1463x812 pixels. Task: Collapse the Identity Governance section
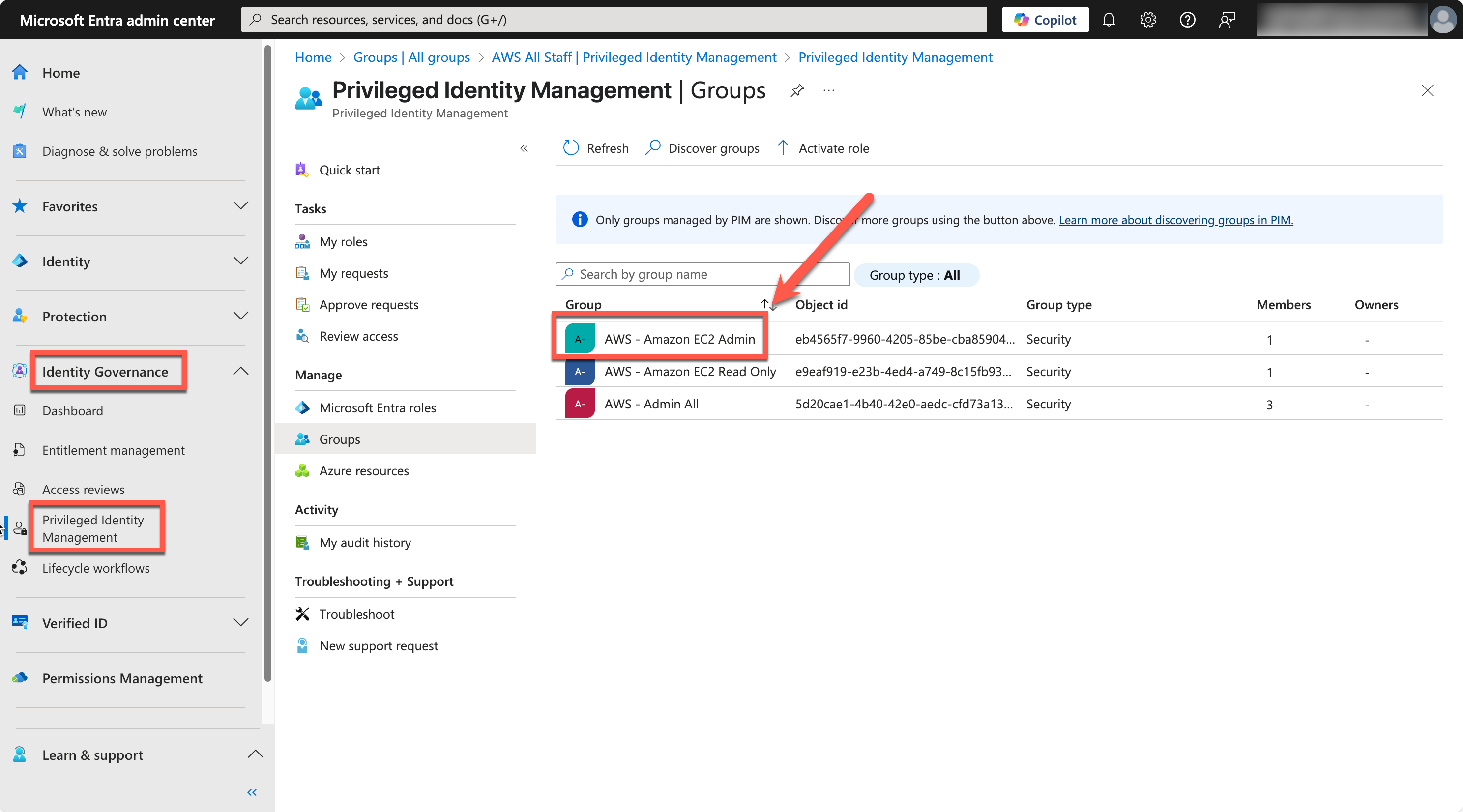click(x=241, y=371)
